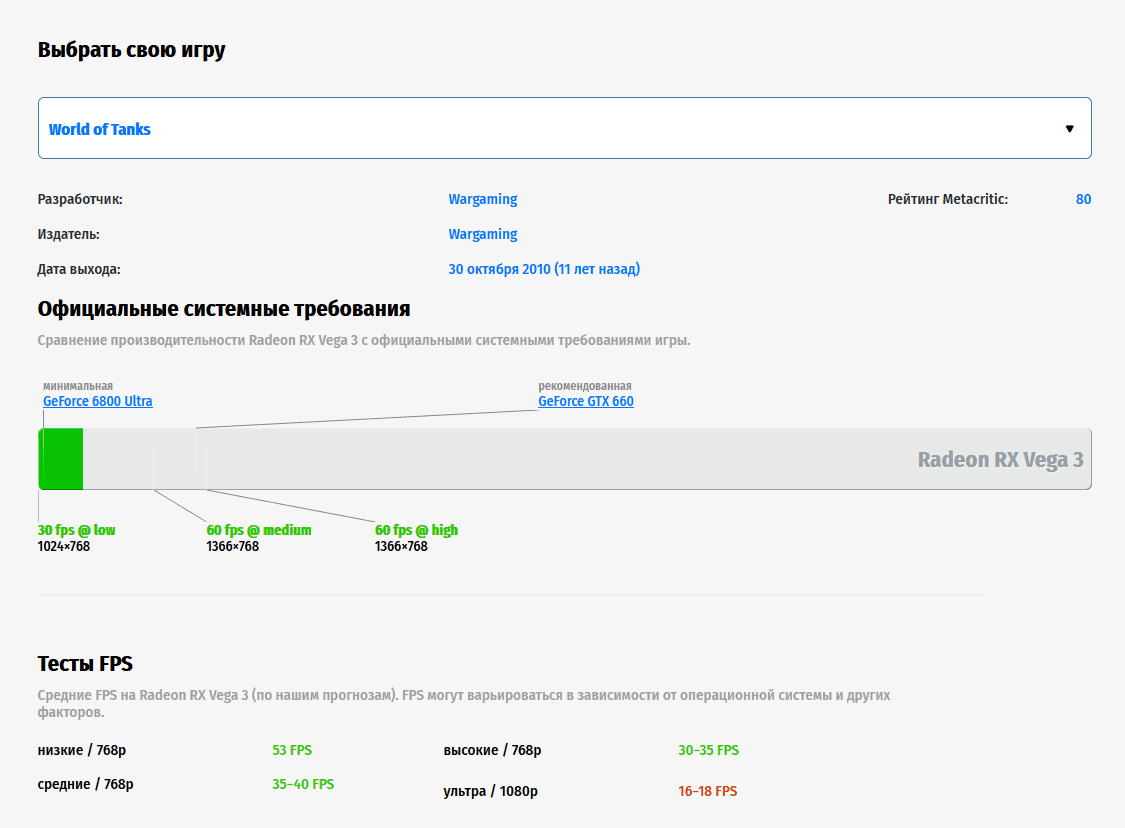
Task: Follow the GeForce GTX 660 link
Action: tap(586, 401)
